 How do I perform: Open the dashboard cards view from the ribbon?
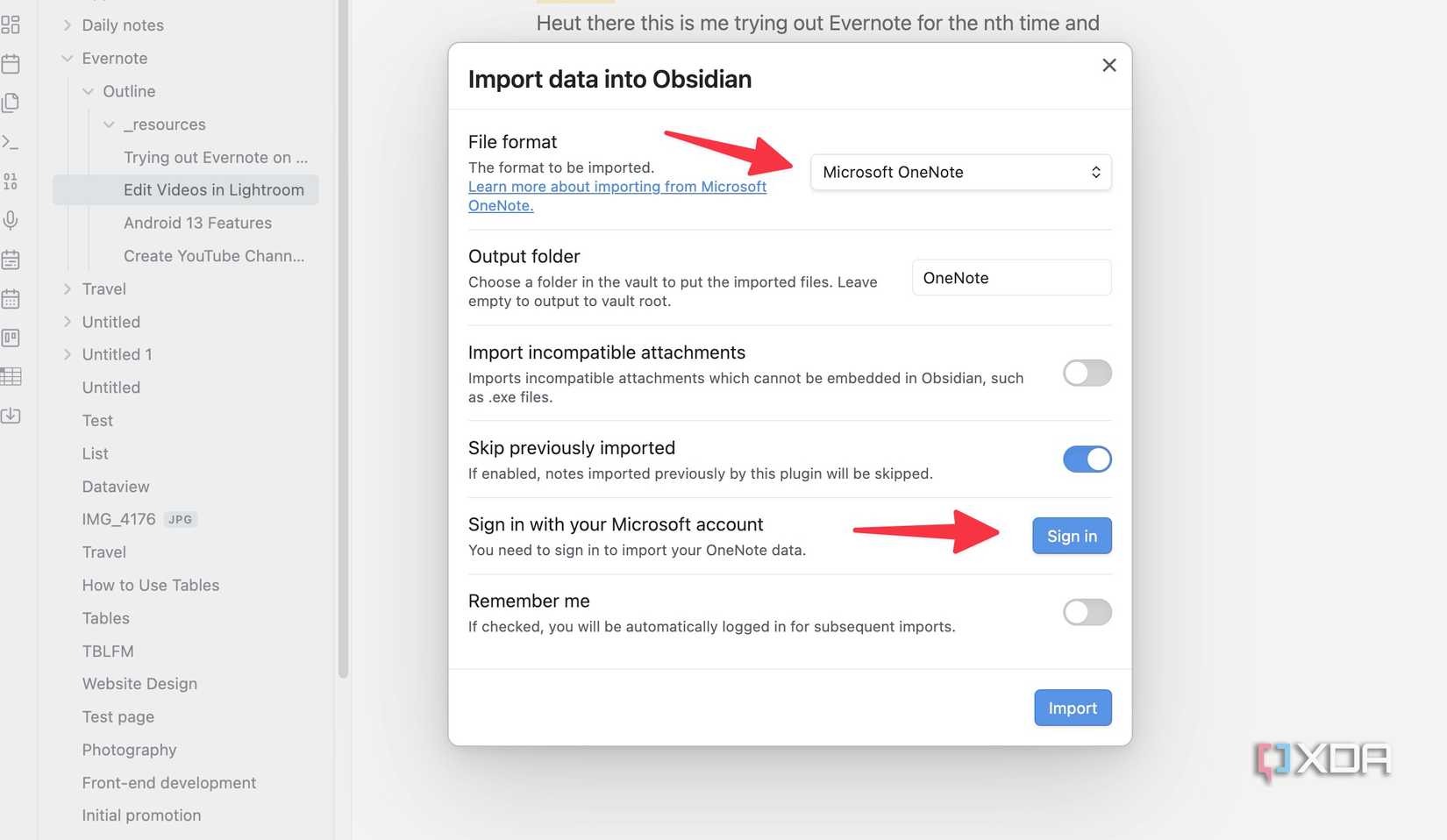pyautogui.click(x=11, y=25)
